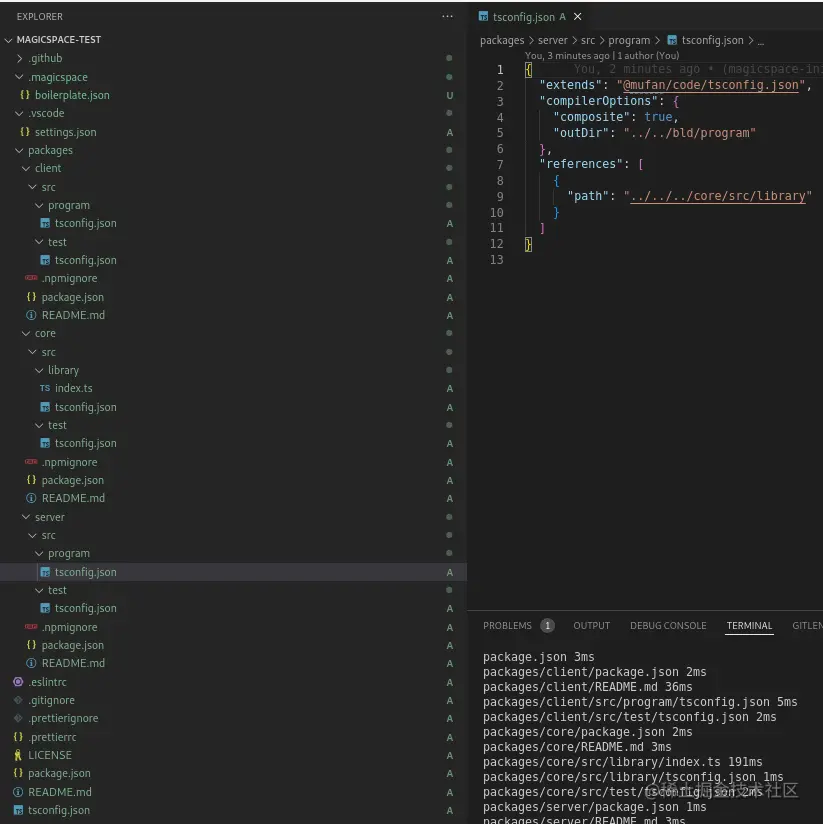Click the .prettierignore diamond icon

[x=18, y=718]
